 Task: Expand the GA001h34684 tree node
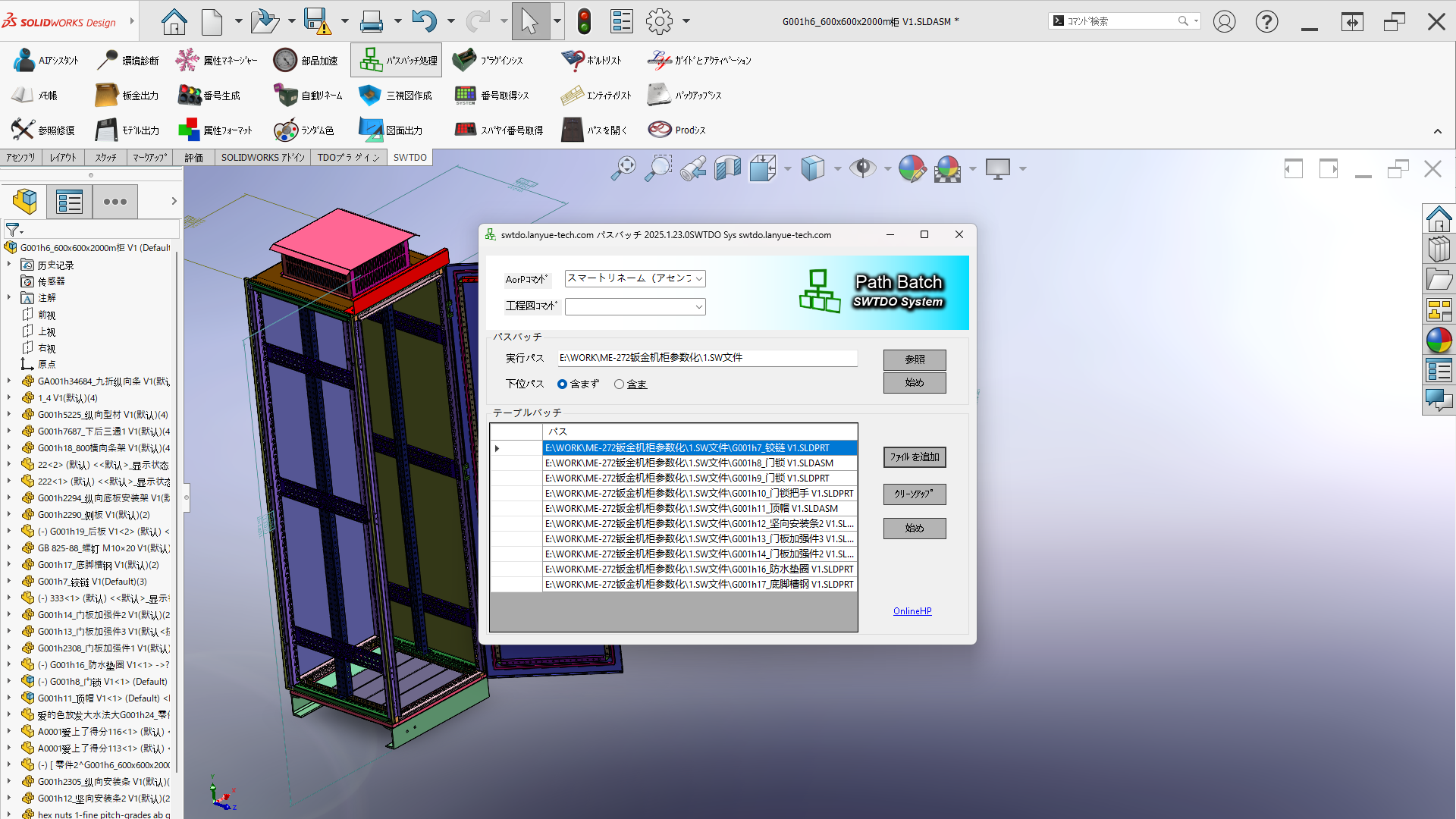coord(9,381)
